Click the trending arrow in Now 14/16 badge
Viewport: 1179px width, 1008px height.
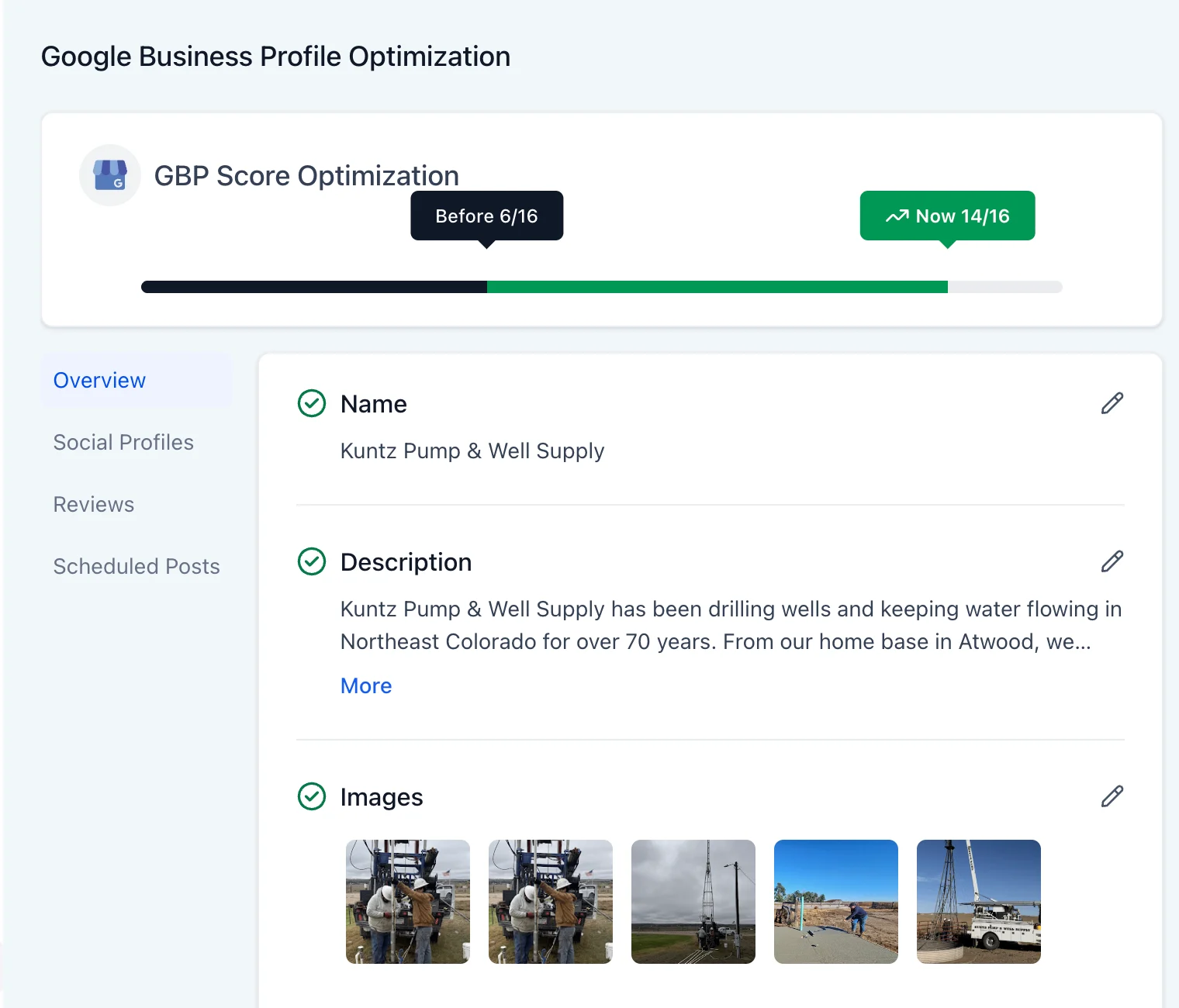click(897, 216)
